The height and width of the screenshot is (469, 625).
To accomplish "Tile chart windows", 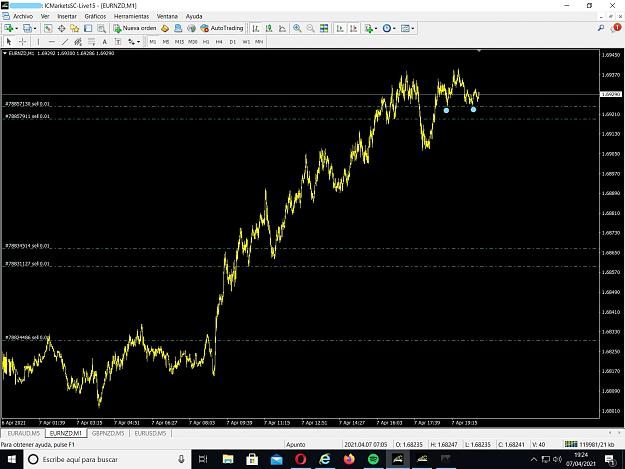I will point(324,28).
